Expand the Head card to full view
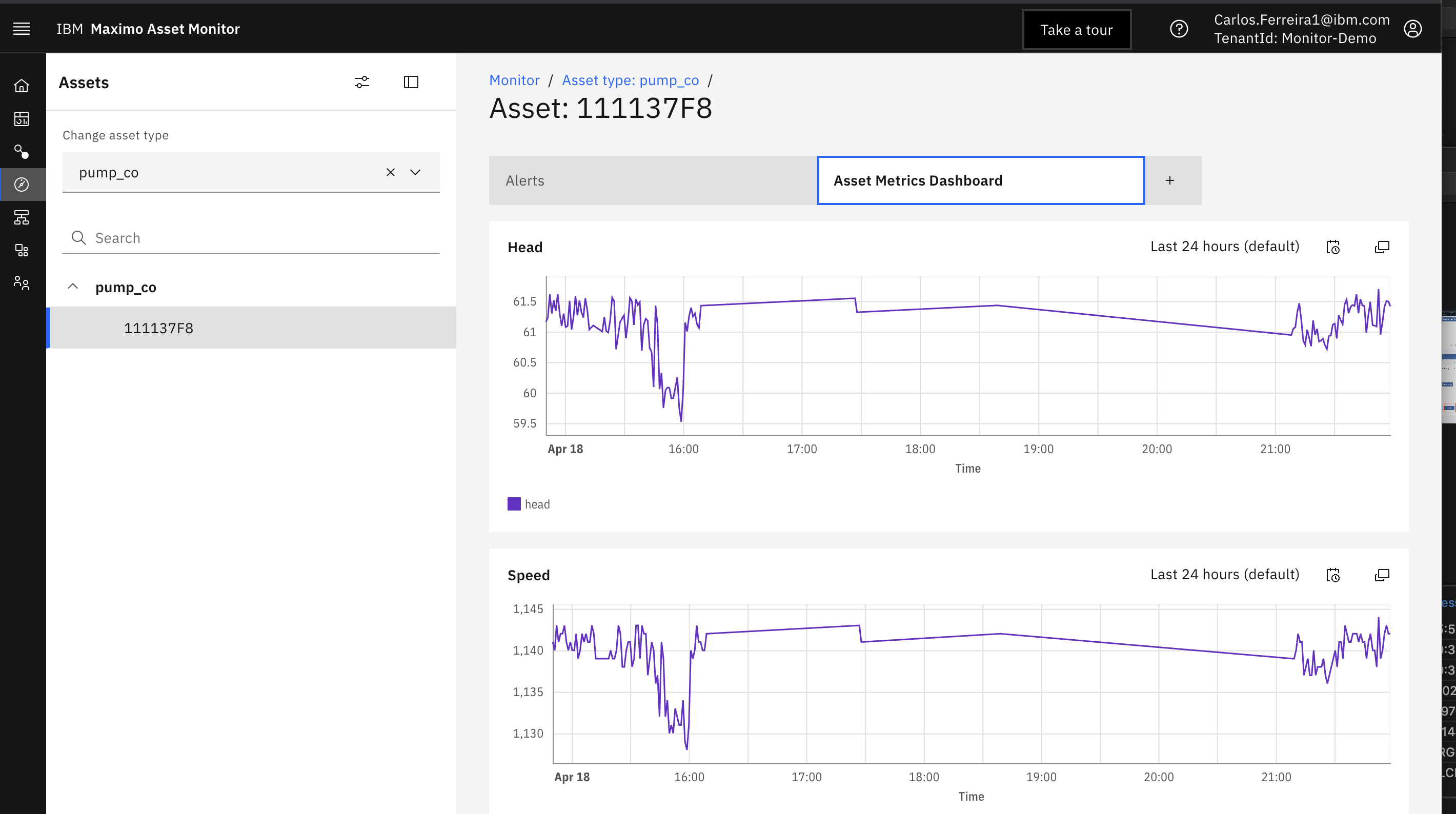The height and width of the screenshot is (814, 1456). click(x=1382, y=247)
